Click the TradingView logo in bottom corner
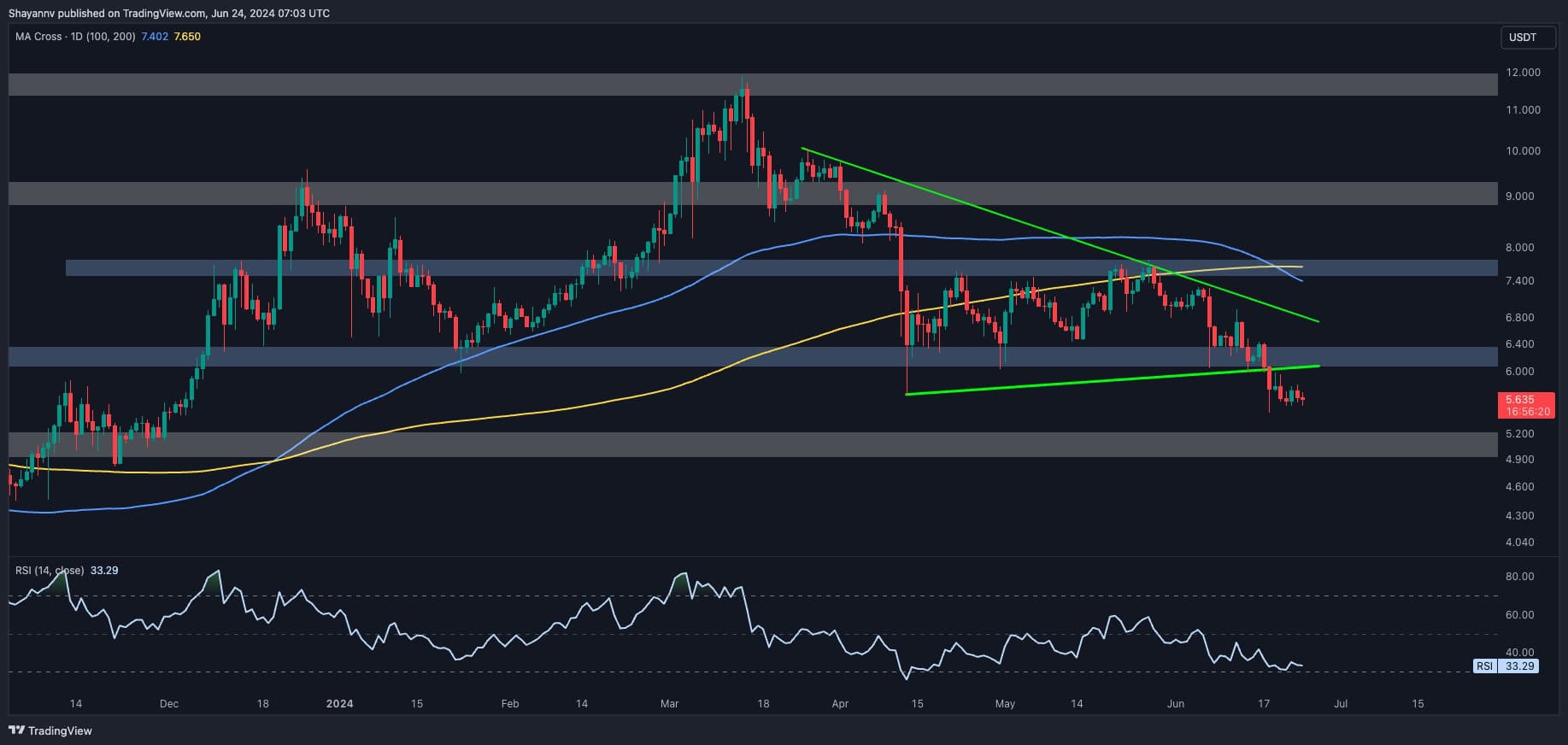 [x=50, y=730]
